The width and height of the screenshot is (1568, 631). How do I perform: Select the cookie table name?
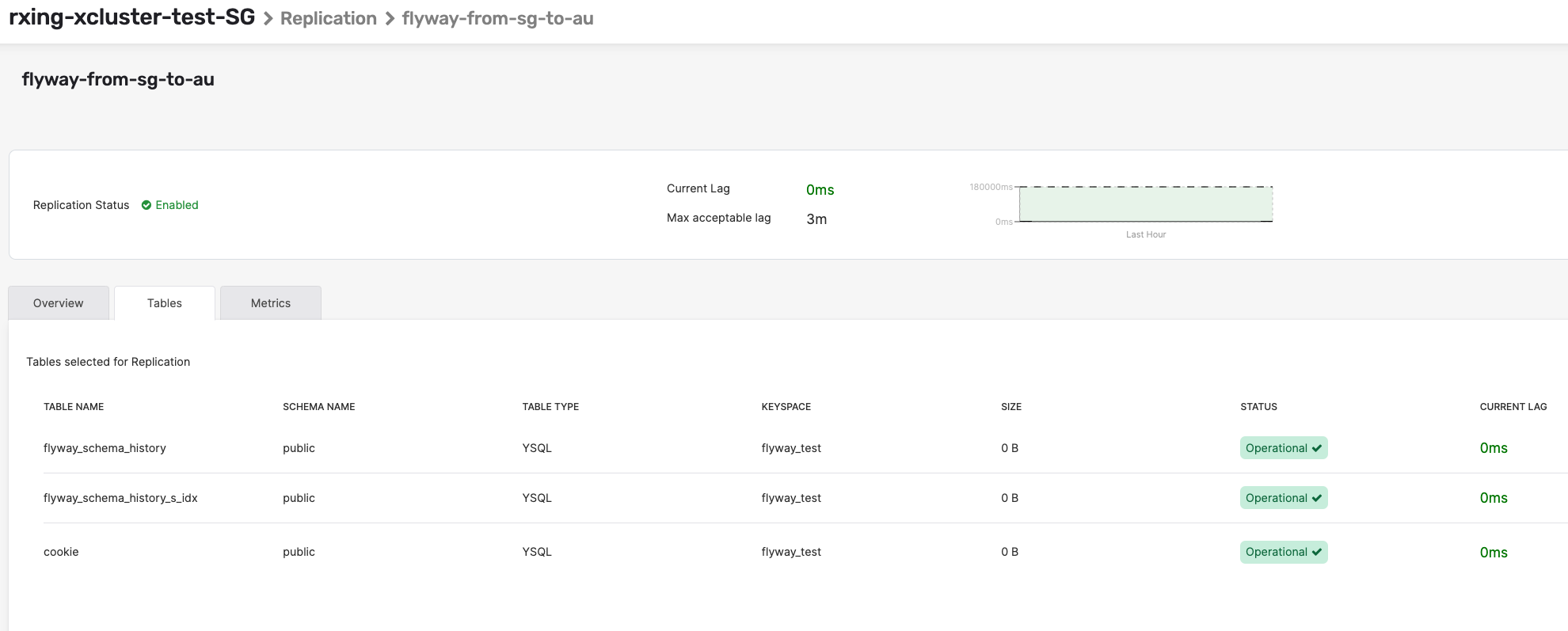point(61,552)
